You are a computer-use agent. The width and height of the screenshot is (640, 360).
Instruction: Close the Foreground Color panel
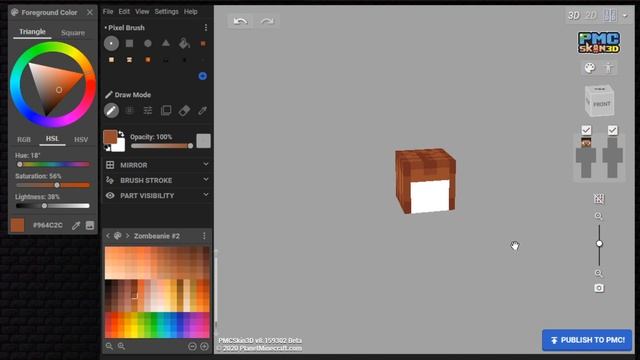tap(90, 12)
